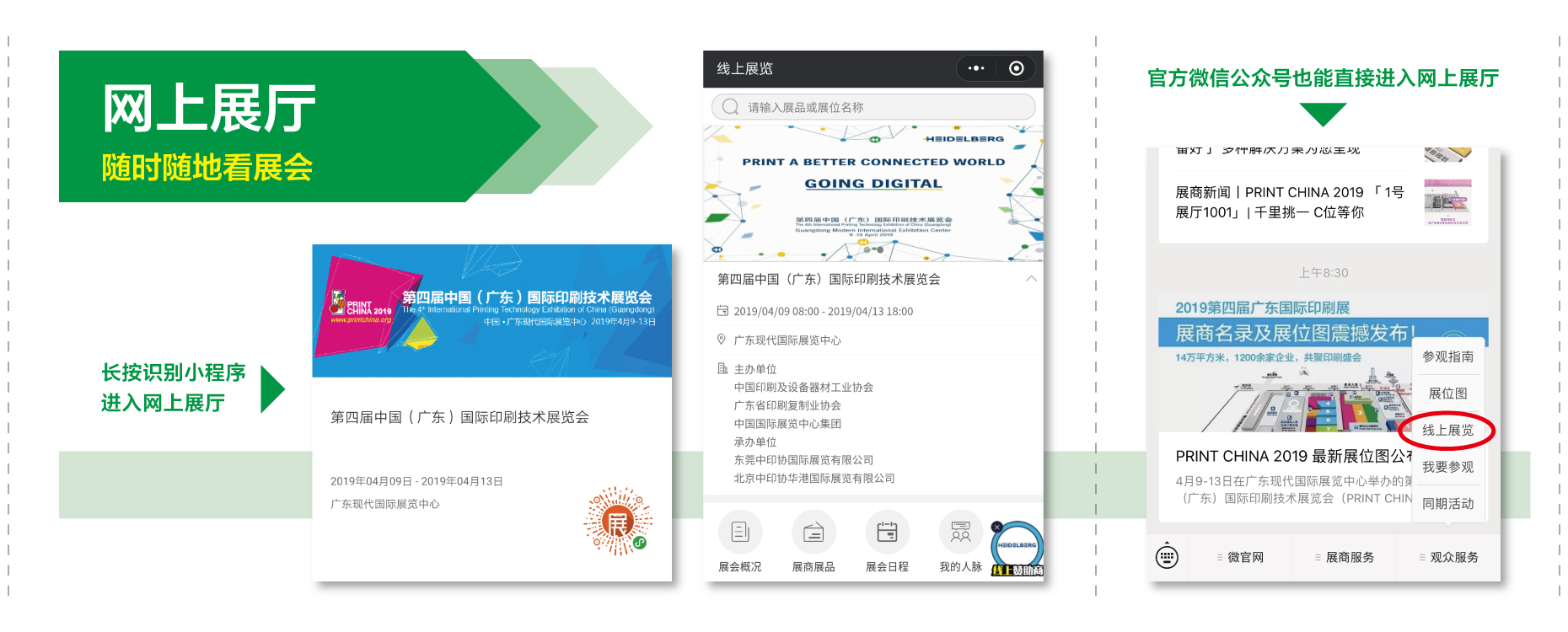Click venue 广东现代国际展览中心 in mini program

tap(787, 340)
